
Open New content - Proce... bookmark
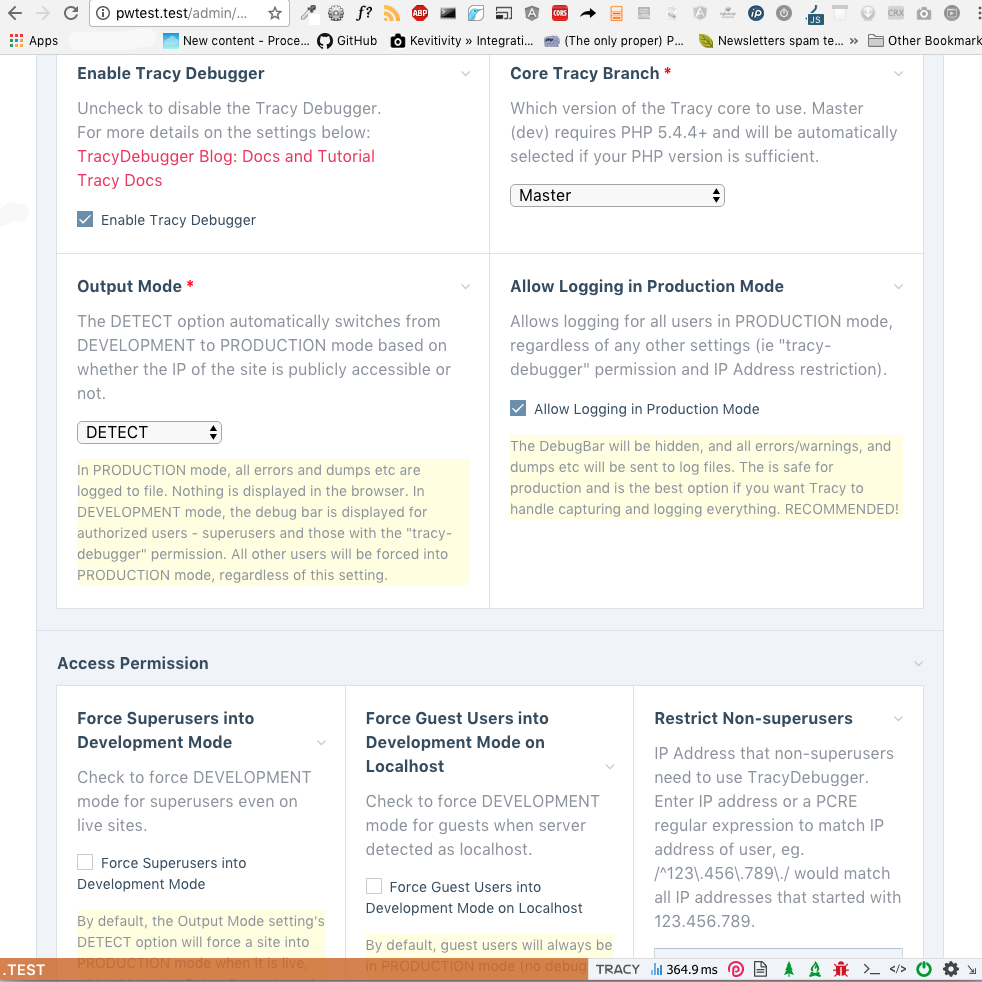(x=236, y=41)
